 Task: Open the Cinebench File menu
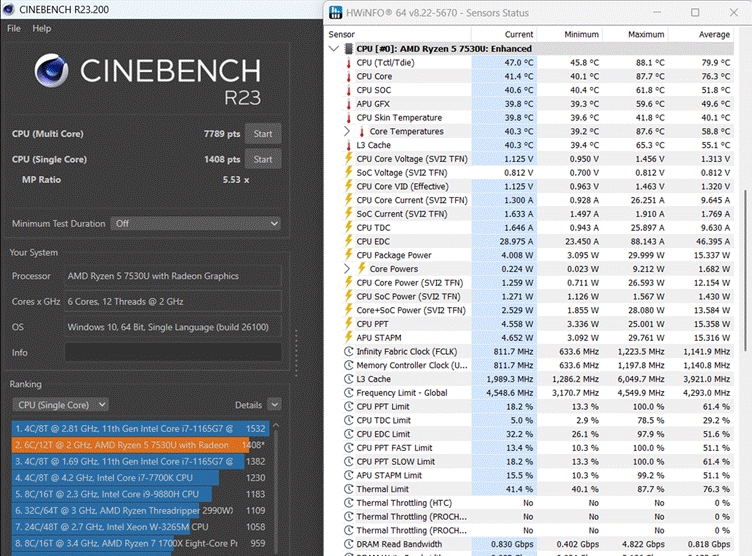pyautogui.click(x=13, y=28)
